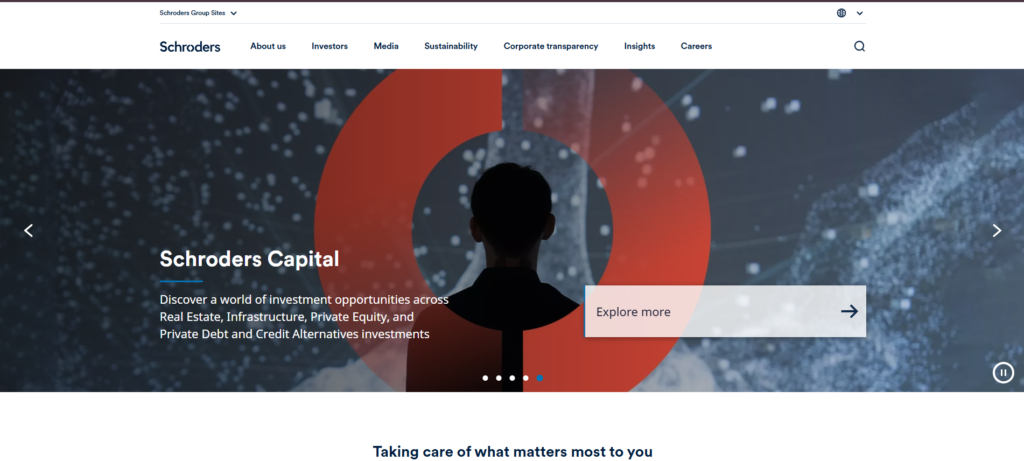Go to next carousel slide arrow

tap(997, 230)
